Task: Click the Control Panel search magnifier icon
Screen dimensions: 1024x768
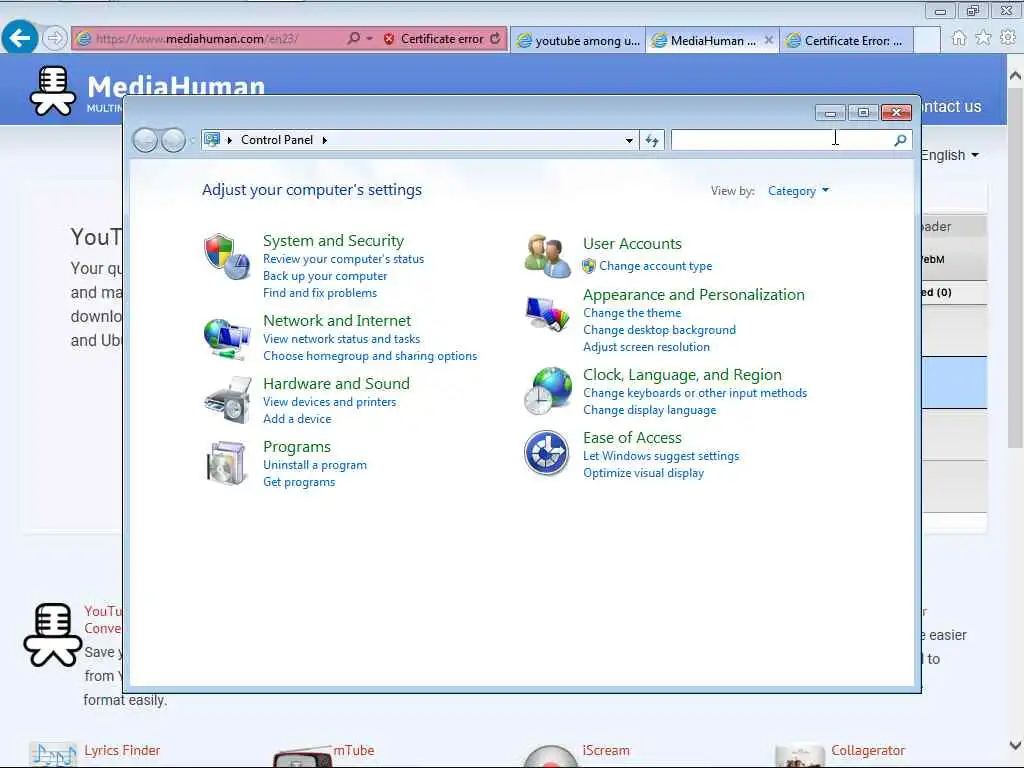Action: (x=900, y=140)
